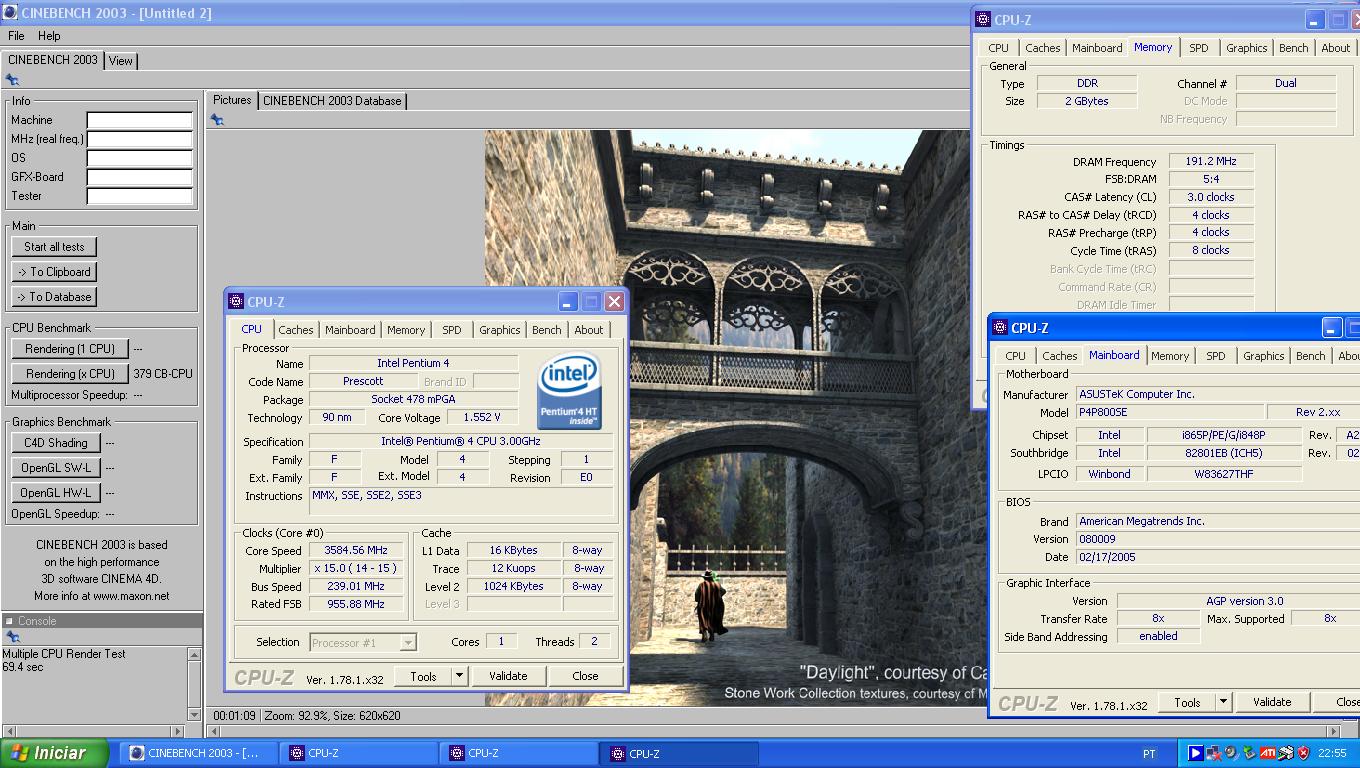Click the Console scrollbar down arrow
This screenshot has height=768, width=1360.
[195, 715]
